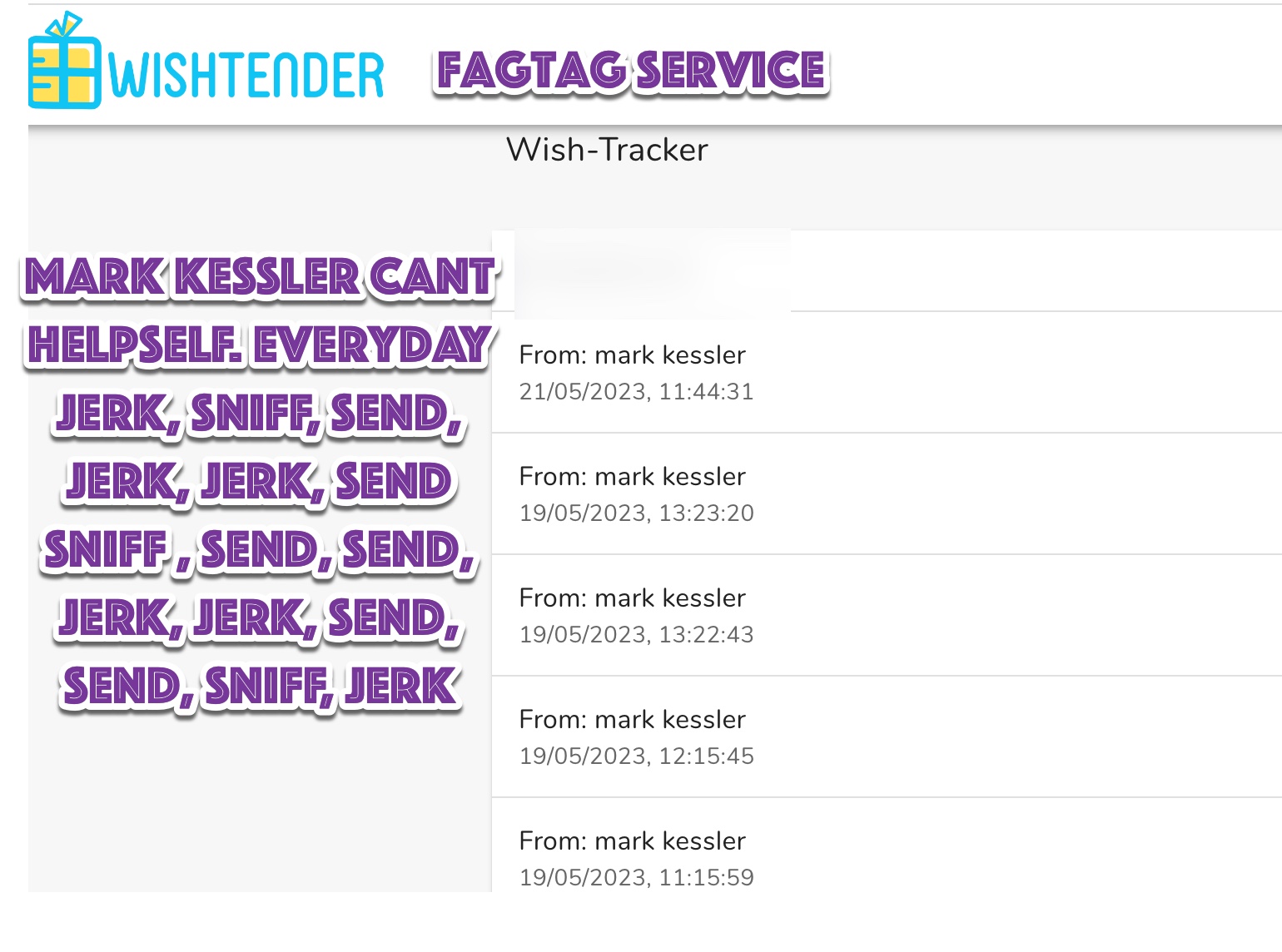Viewport: 1282px width, 952px height.
Task: Click the sender line above 19/05/2023, 13:22:43
Action: pyautogui.click(x=632, y=598)
